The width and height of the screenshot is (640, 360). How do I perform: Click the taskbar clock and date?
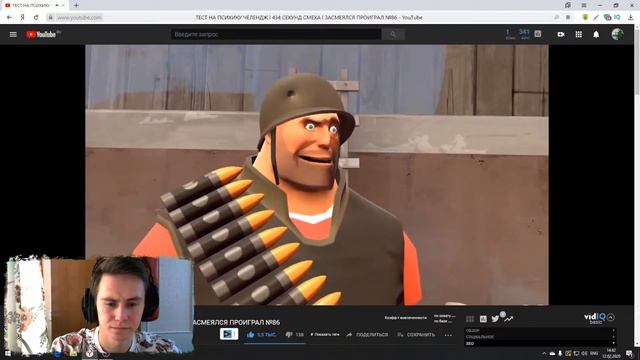coord(611,353)
